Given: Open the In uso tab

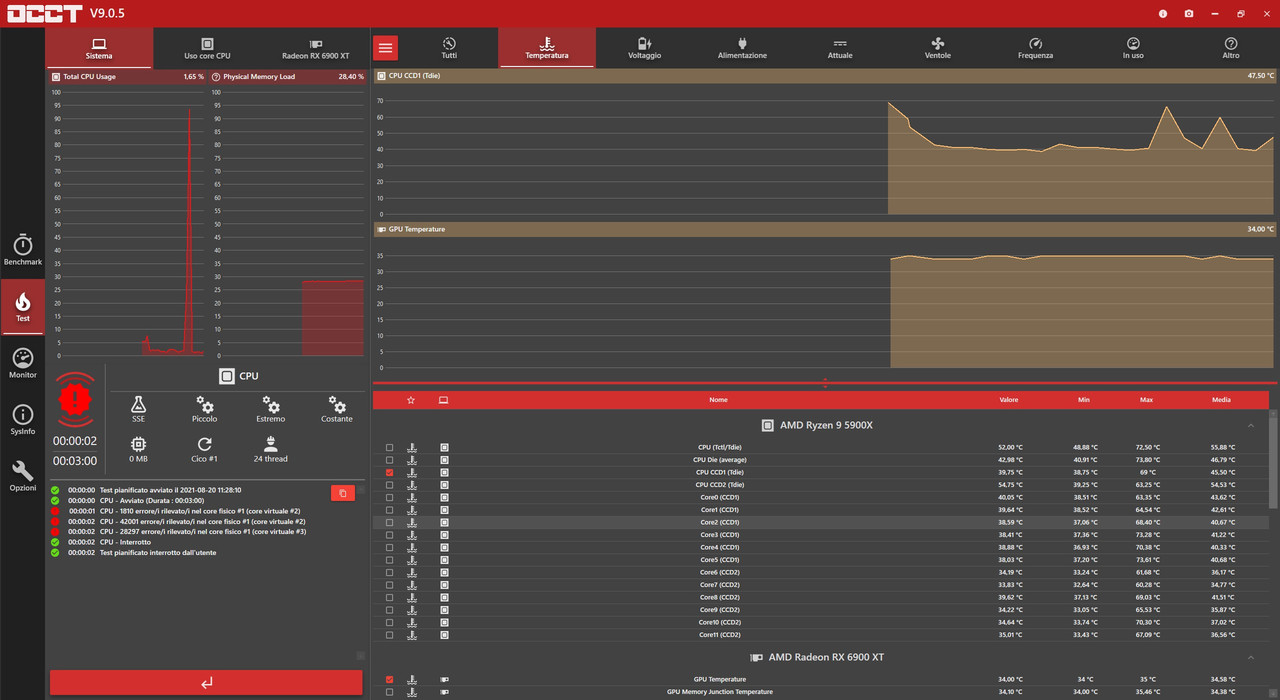Looking at the screenshot, I should pyautogui.click(x=1133, y=48).
